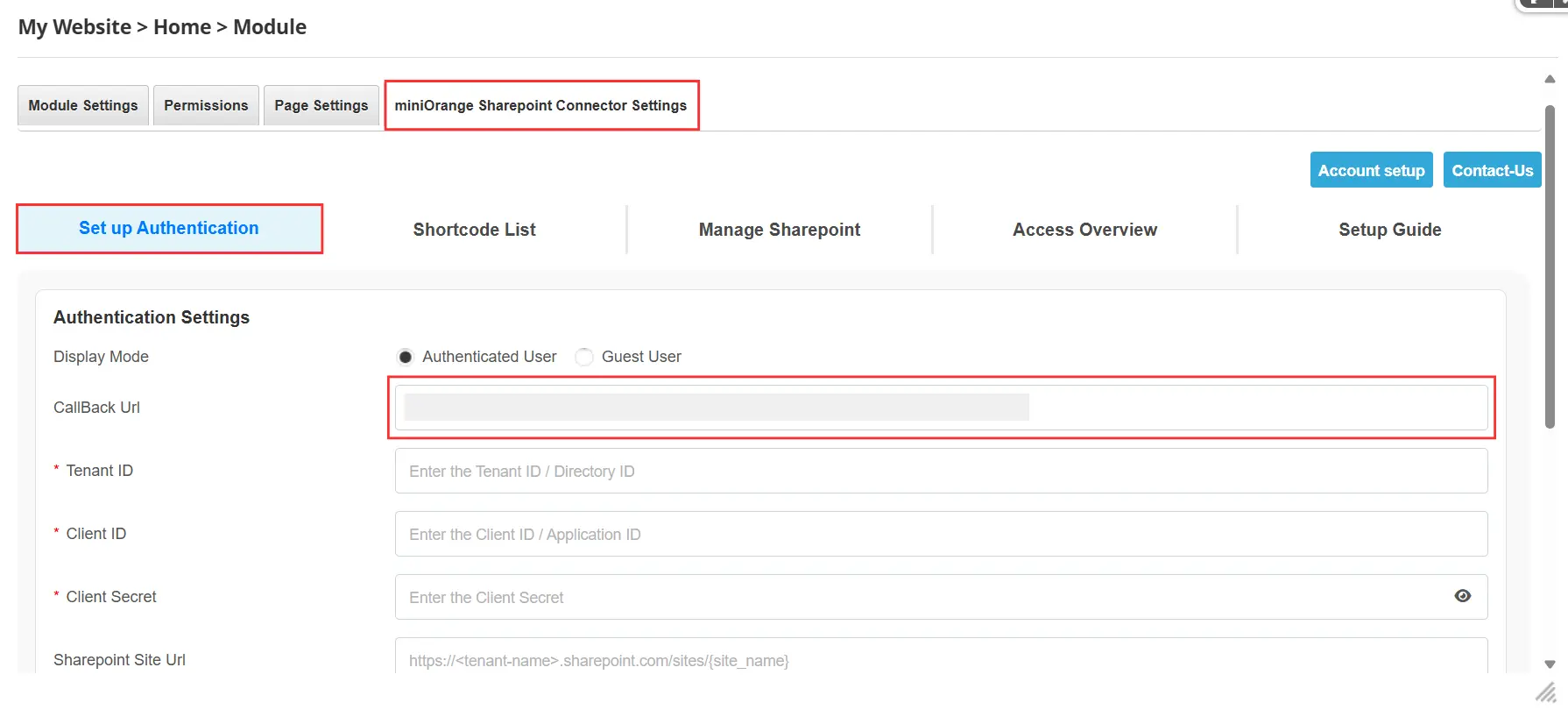
Task: Click the Client Secret input field
Action: click(942, 597)
